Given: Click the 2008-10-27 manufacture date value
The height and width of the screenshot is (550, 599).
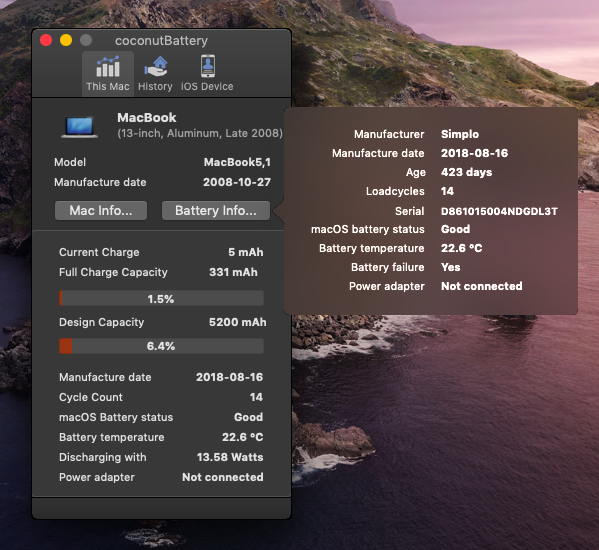Looking at the screenshot, I should click(237, 182).
